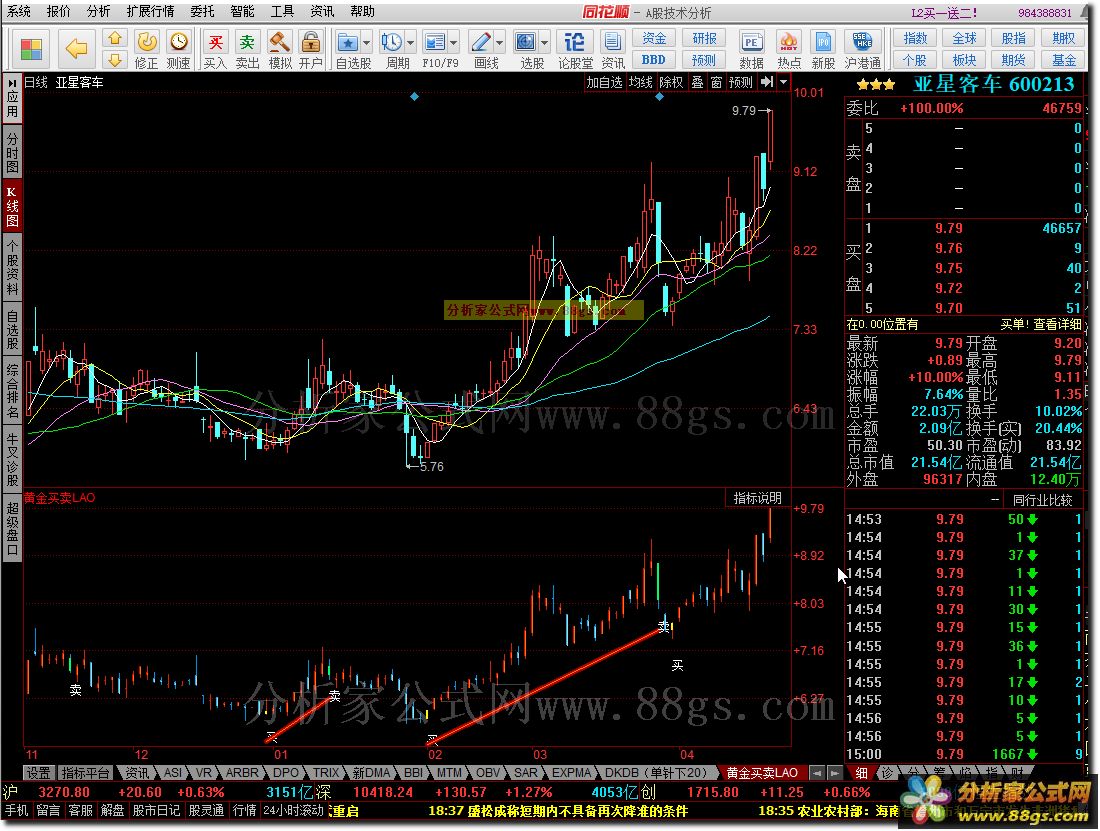Image resolution: width=1100 pixels, height=831 pixels.
Task: Toggle 窗 window layout option
Action: (716, 82)
